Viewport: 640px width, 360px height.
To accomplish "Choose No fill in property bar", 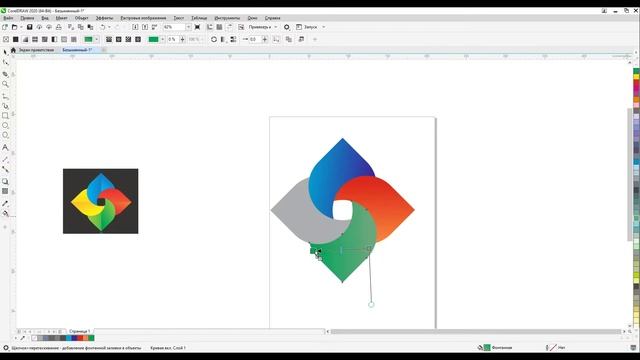I will 6,39.
